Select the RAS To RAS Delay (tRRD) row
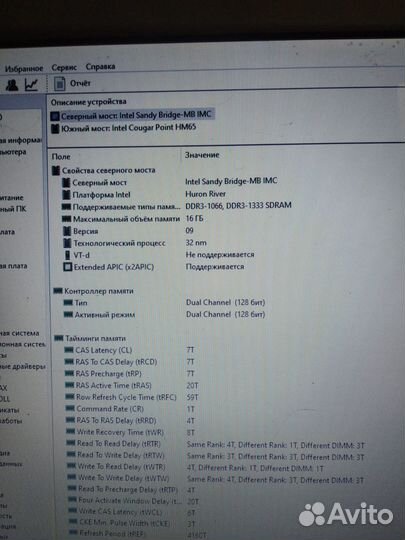The image size is (405, 540). 116,420
